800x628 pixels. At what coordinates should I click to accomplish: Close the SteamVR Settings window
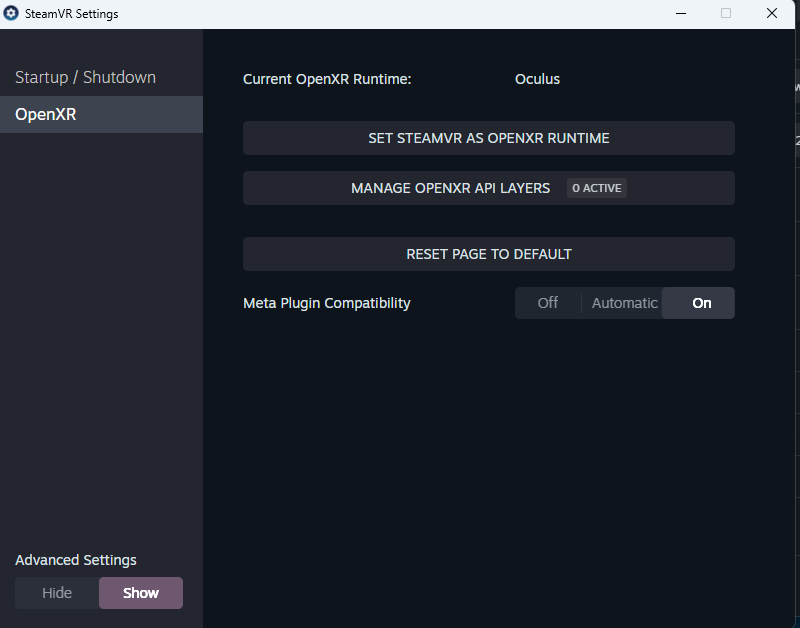coord(771,13)
